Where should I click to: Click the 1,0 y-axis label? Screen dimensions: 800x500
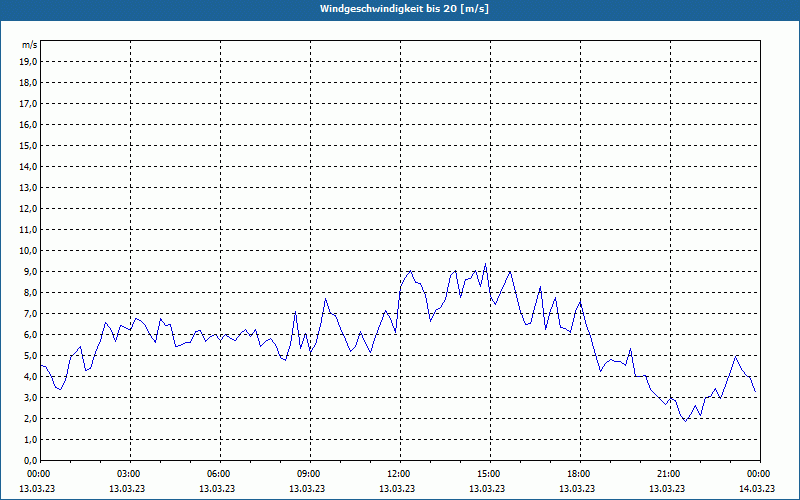click(x=31, y=439)
